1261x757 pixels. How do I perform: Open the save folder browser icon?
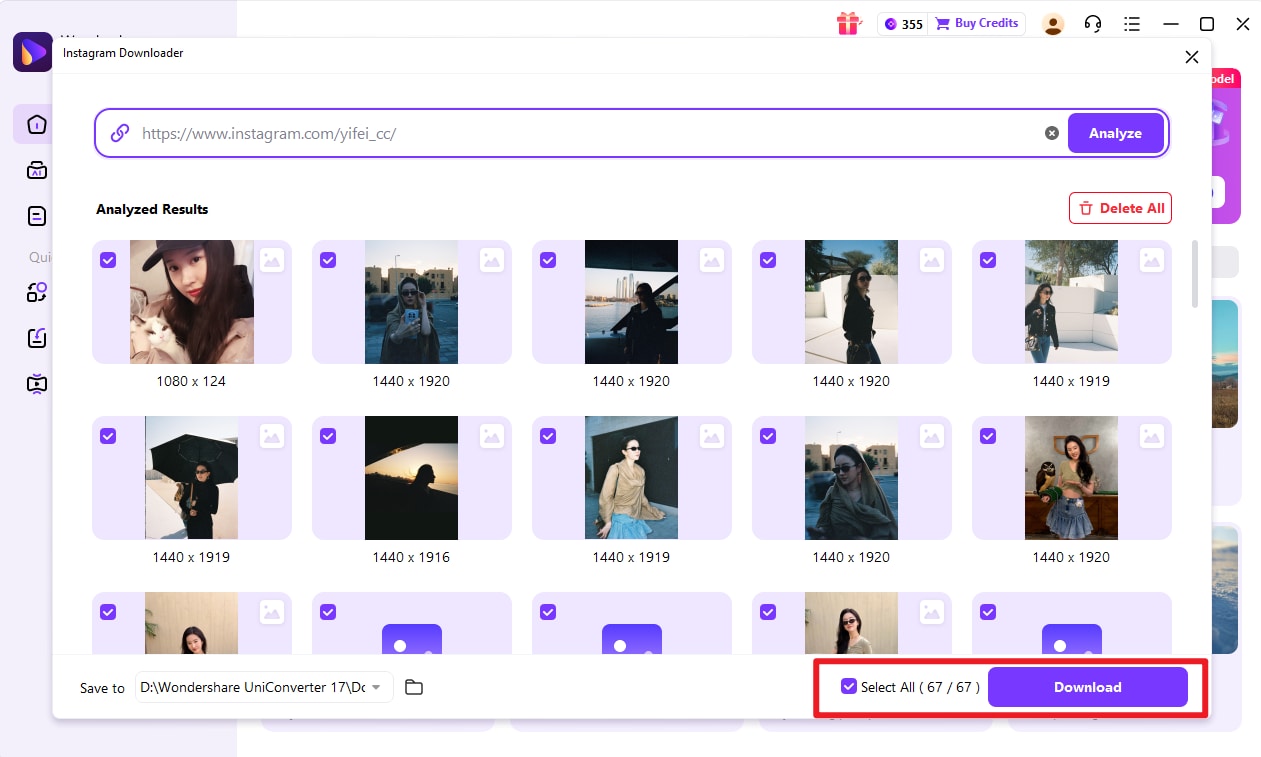pyautogui.click(x=414, y=687)
